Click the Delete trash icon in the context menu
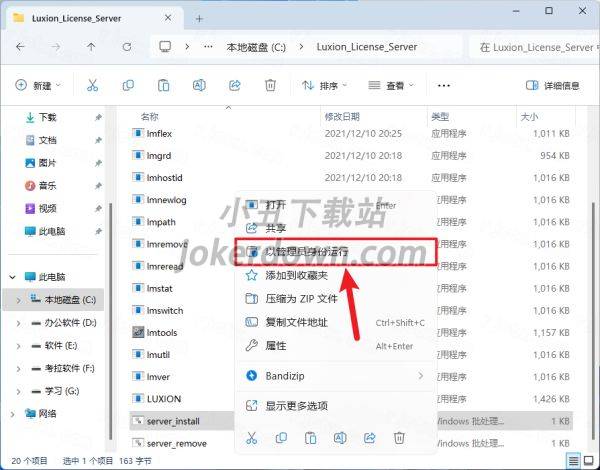The image size is (600, 470). click(x=399, y=438)
